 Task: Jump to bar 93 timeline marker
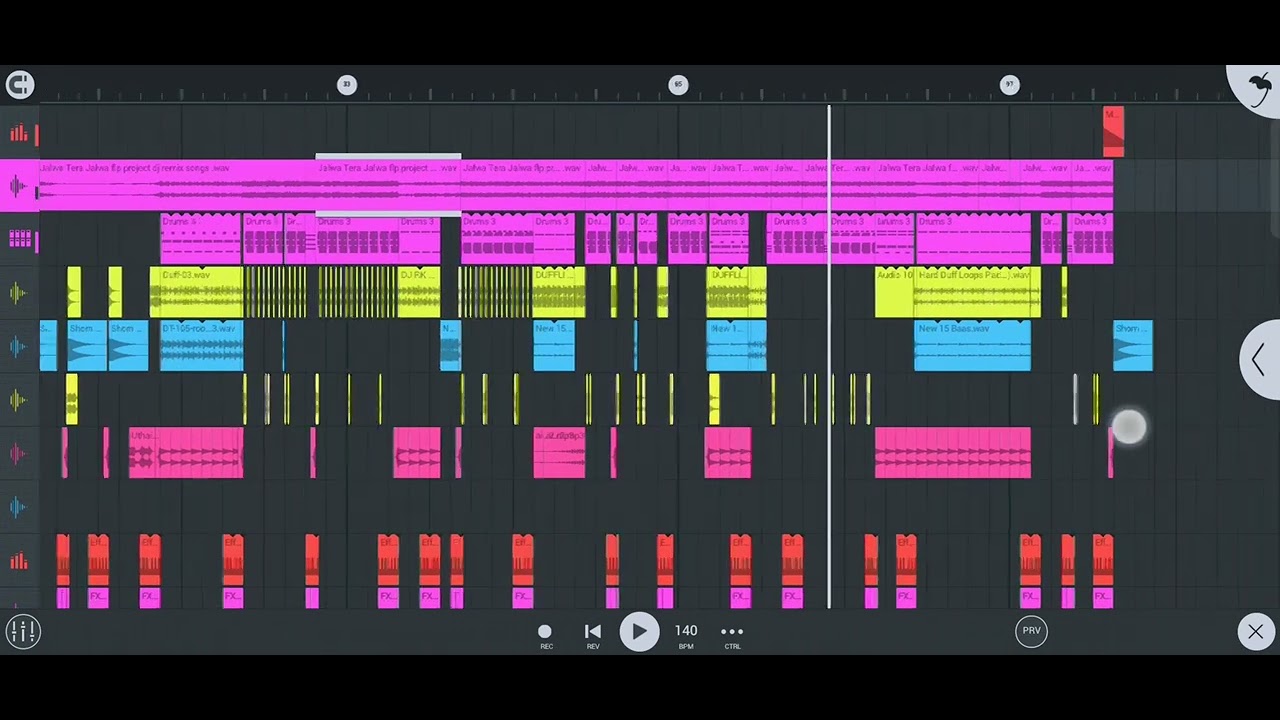346,85
